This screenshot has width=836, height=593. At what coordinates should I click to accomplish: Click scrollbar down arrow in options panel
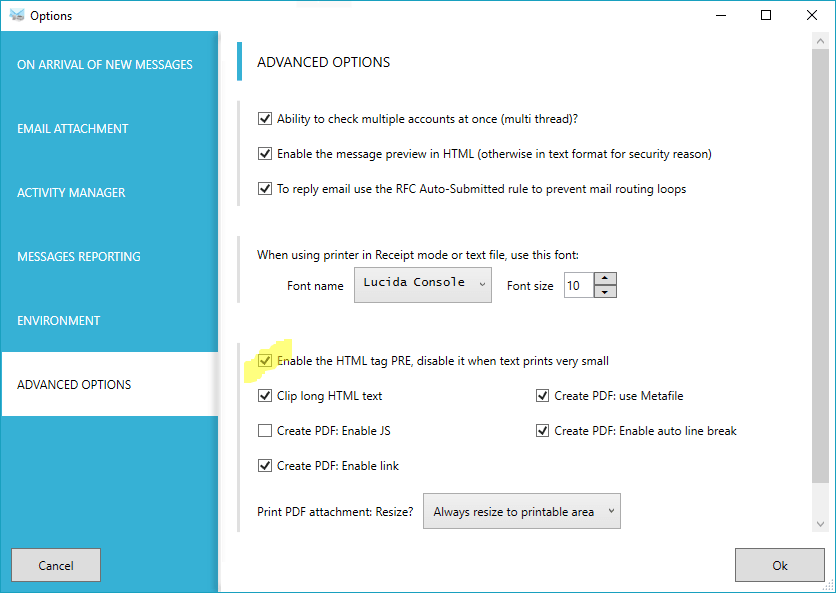[821, 524]
